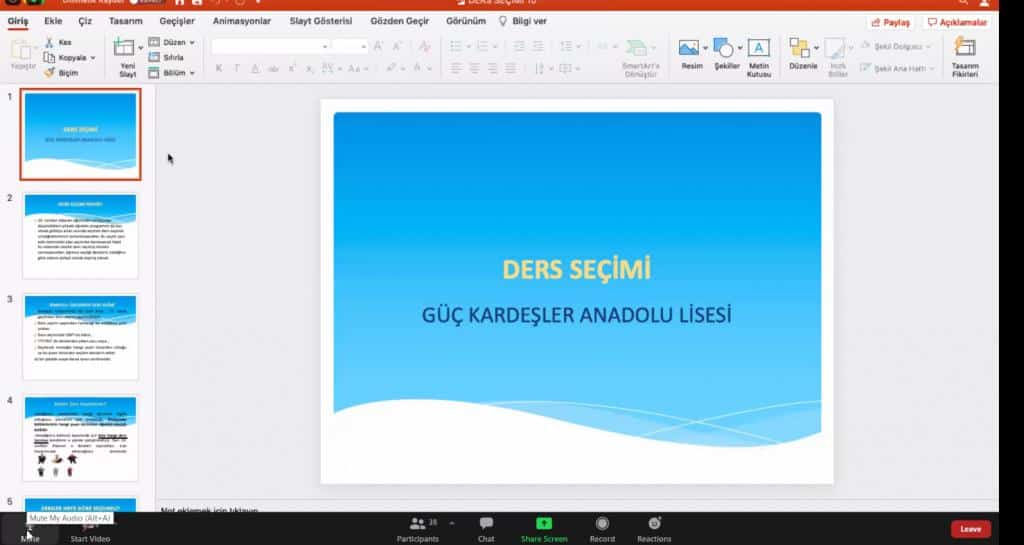Insert a Metin Kutusu text box
The image size is (1024, 545).
(x=758, y=48)
